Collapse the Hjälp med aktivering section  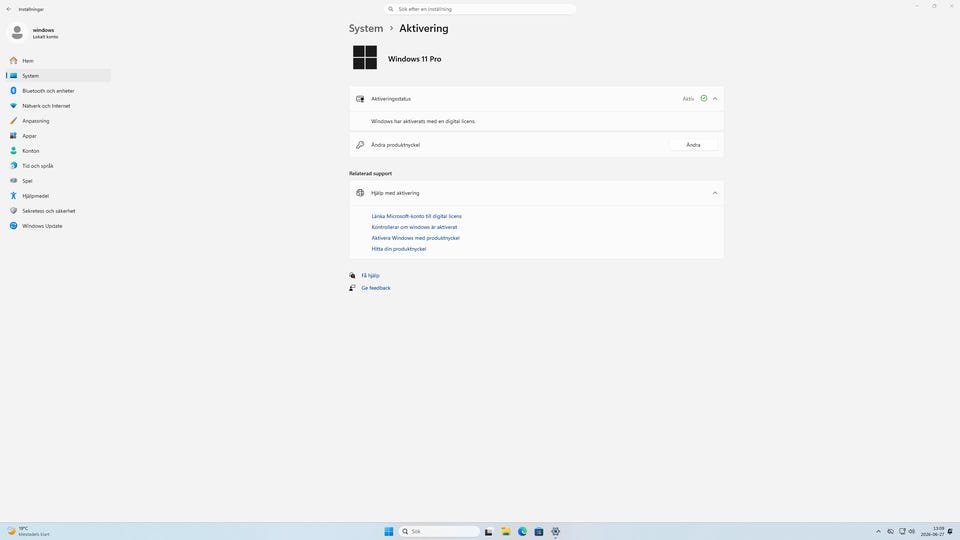[714, 193]
